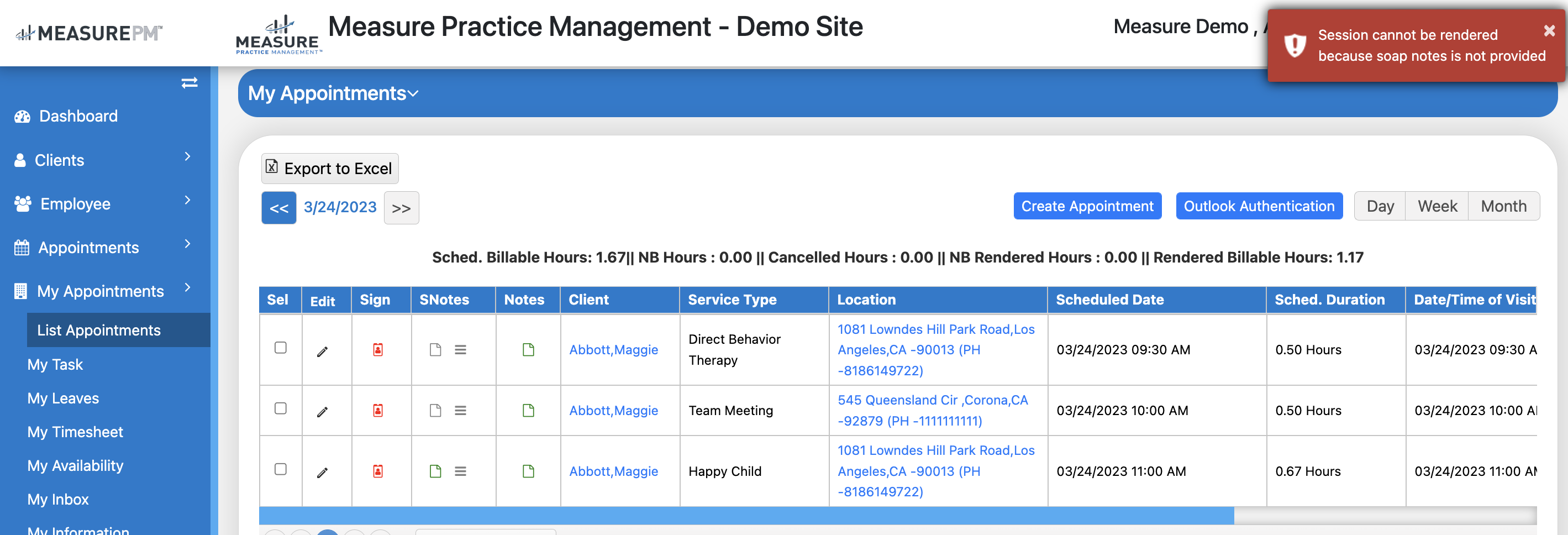The image size is (1568, 535).
Task: Go to previous date with << button
Action: pos(279,208)
